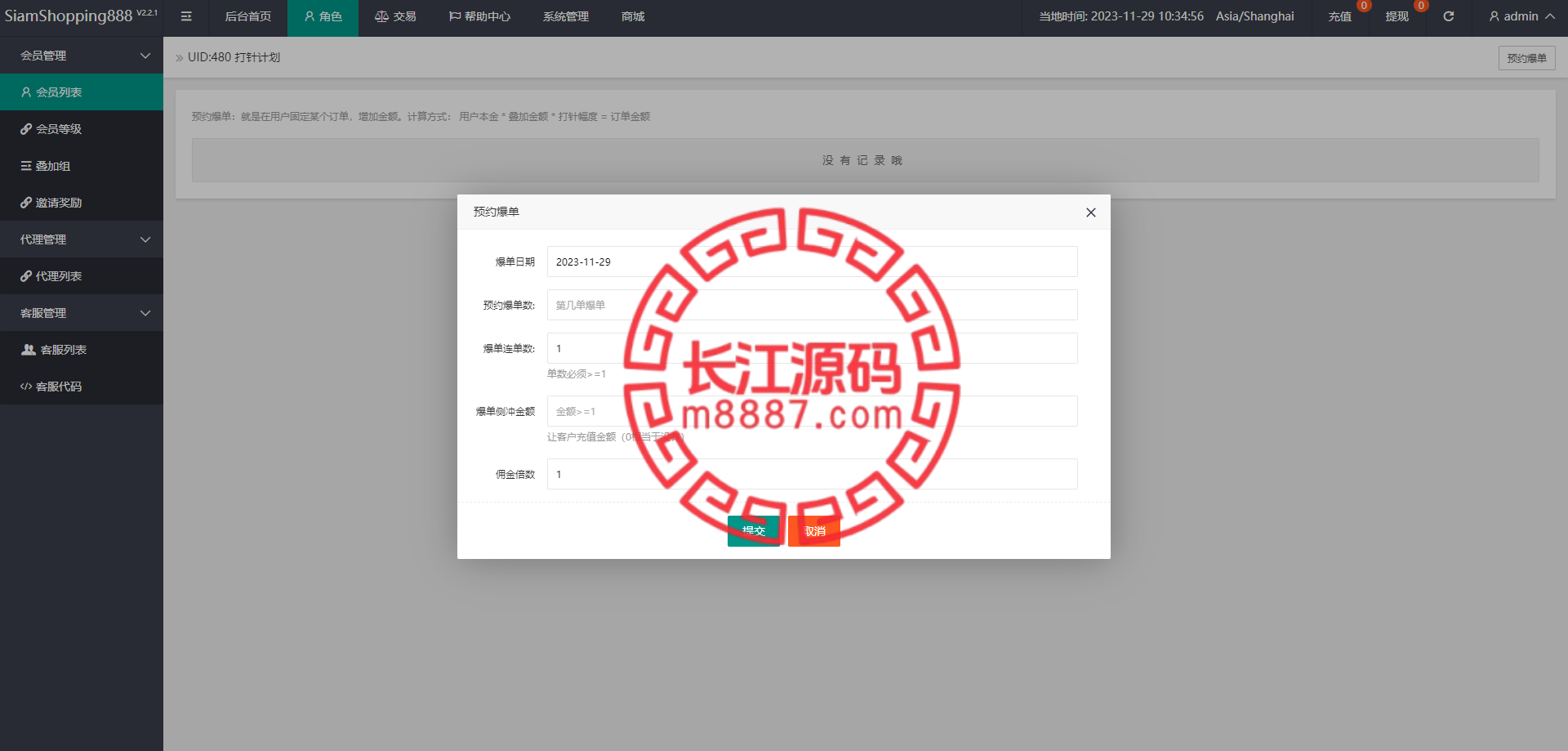Click the 会员等级 link icon in sidebar
Image resolution: width=1568 pixels, height=751 pixels.
pos(26,129)
